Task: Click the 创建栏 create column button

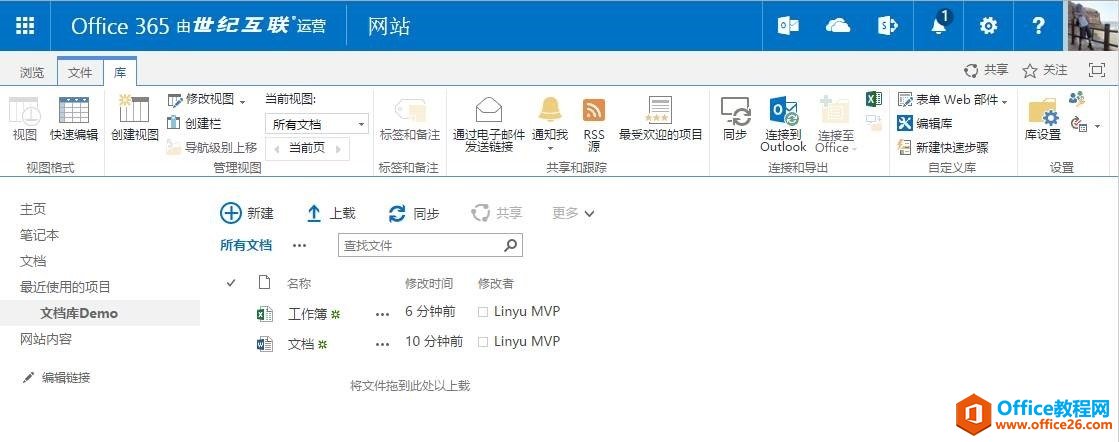Action: [x=194, y=124]
